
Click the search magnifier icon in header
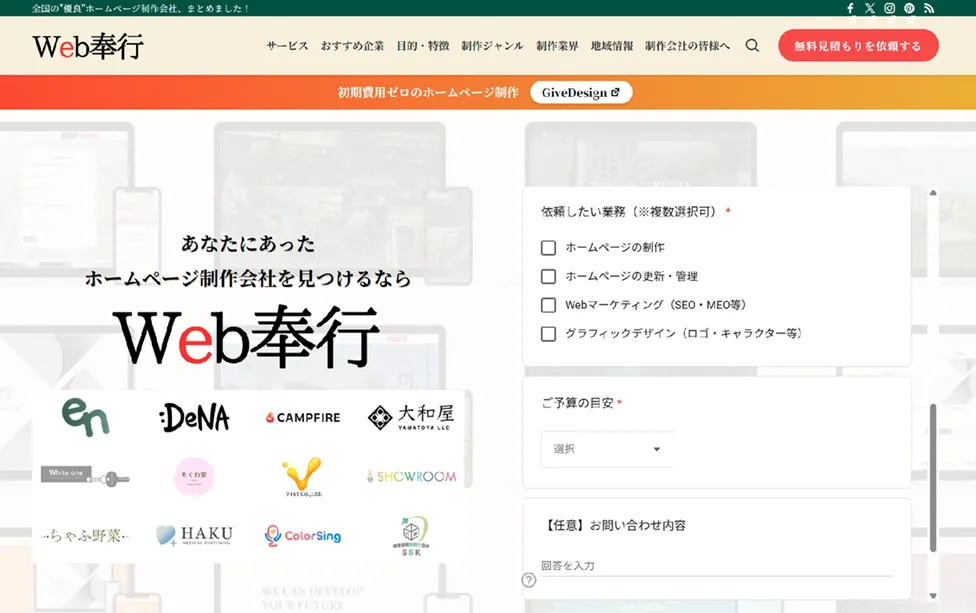coord(752,46)
